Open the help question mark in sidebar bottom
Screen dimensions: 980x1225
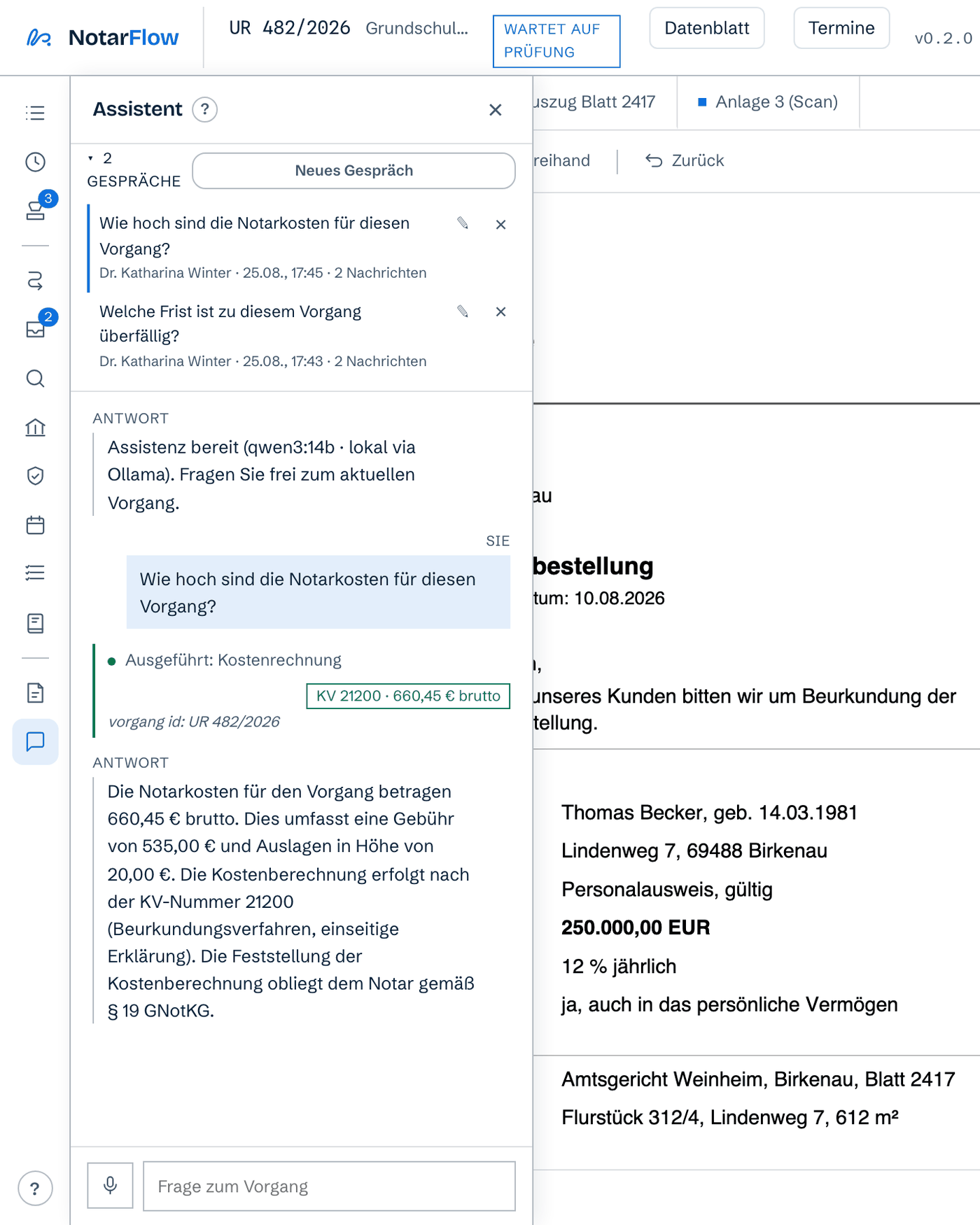[x=35, y=1189]
